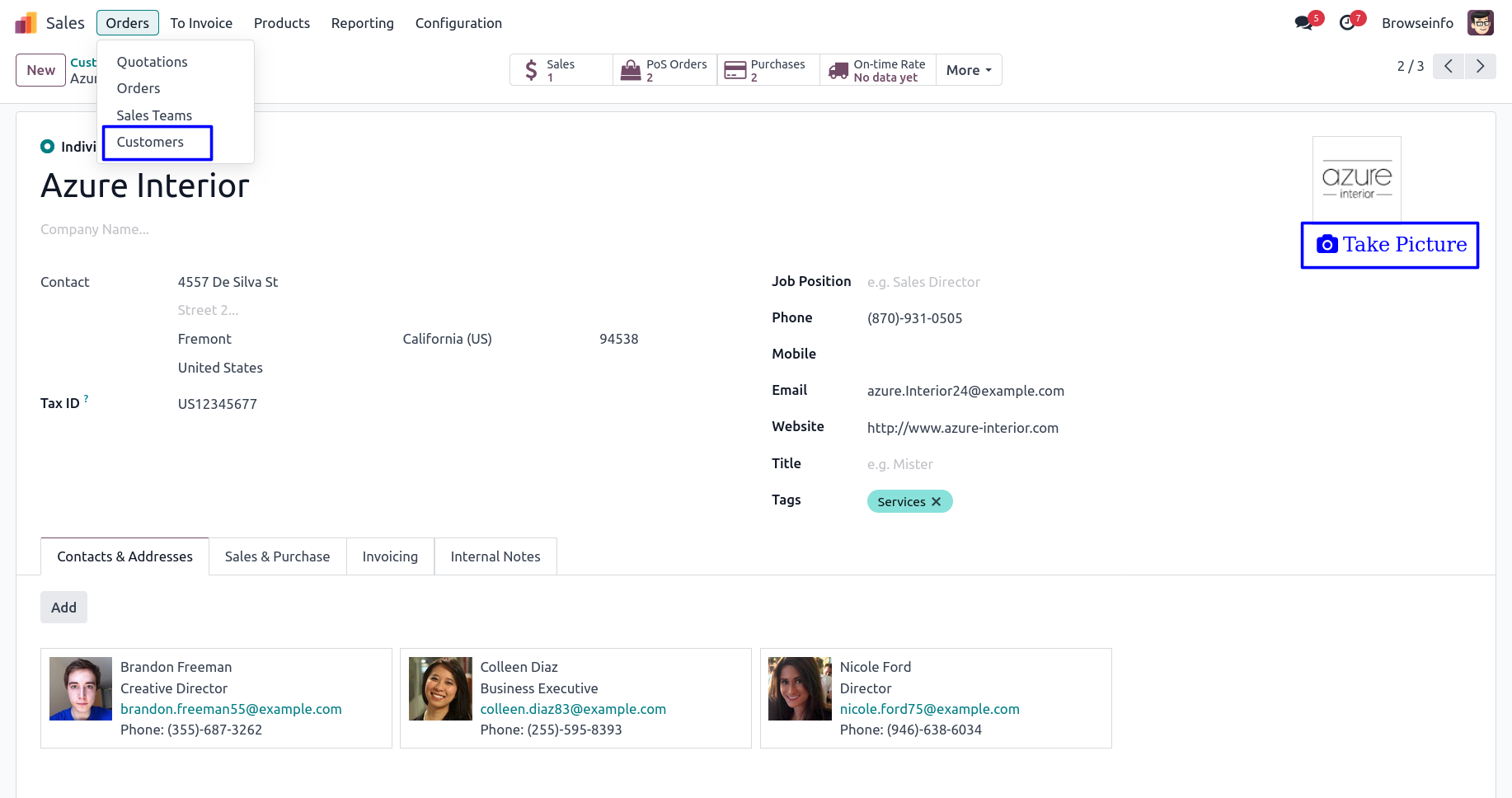Click the Sales app logo icon
Screen dimensions: 1512x798
[x=26, y=23]
